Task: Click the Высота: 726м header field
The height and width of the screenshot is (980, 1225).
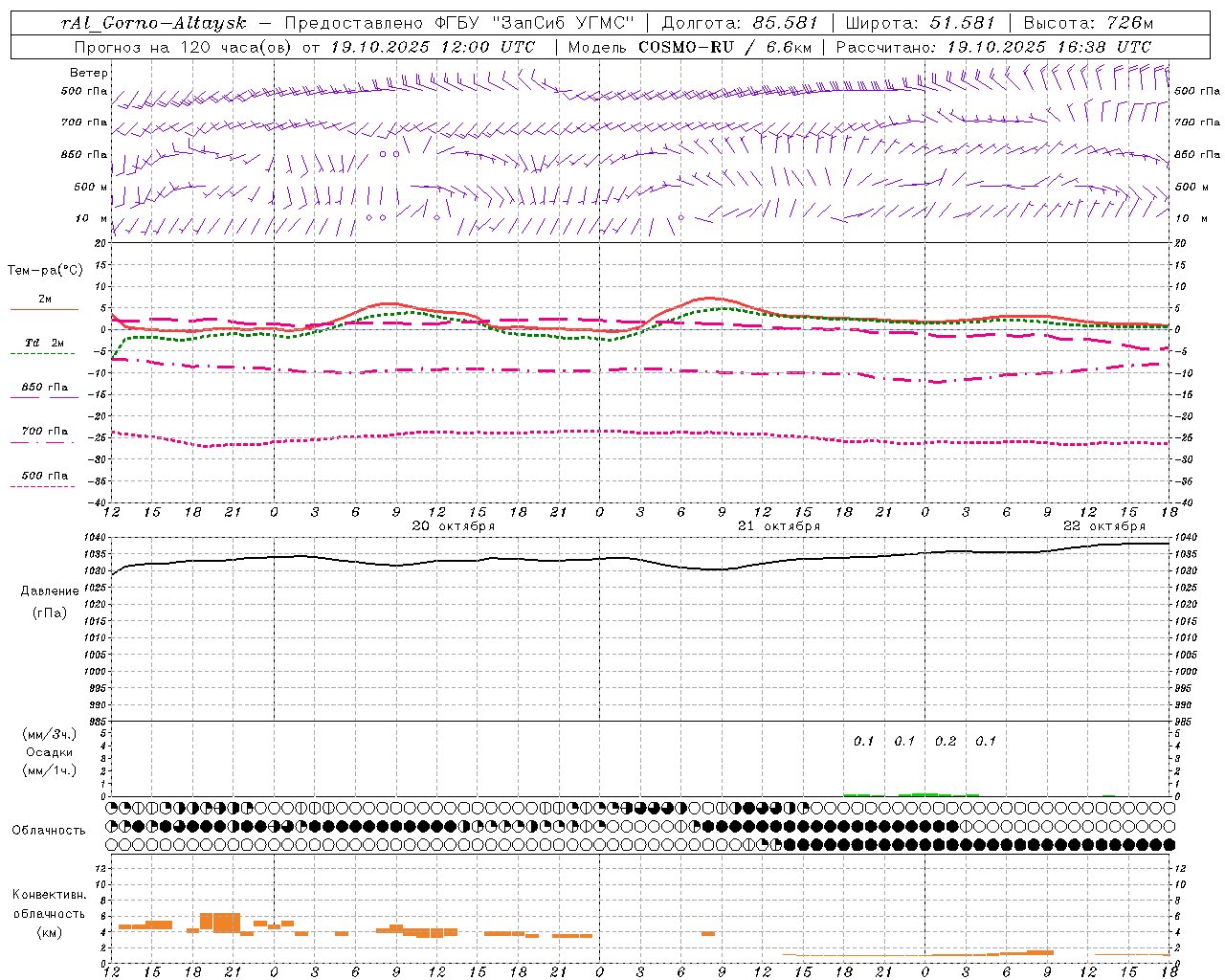Action: (1088, 23)
